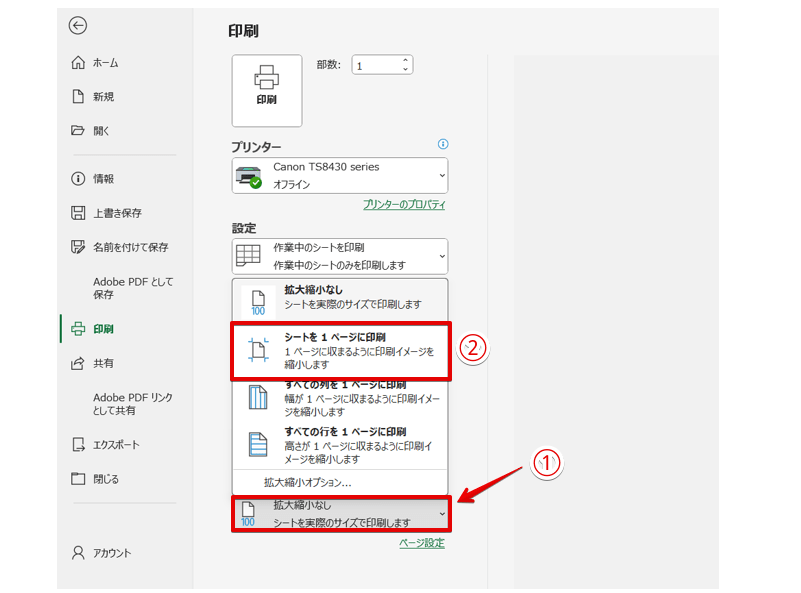Select すべての列を 1 ページに印刷 option

tap(340, 397)
